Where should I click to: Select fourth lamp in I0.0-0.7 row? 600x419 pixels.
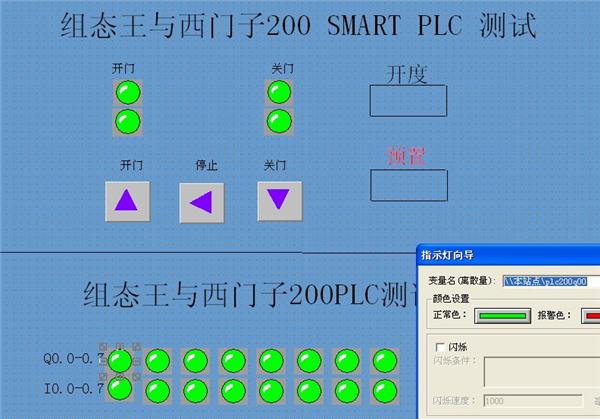point(233,391)
